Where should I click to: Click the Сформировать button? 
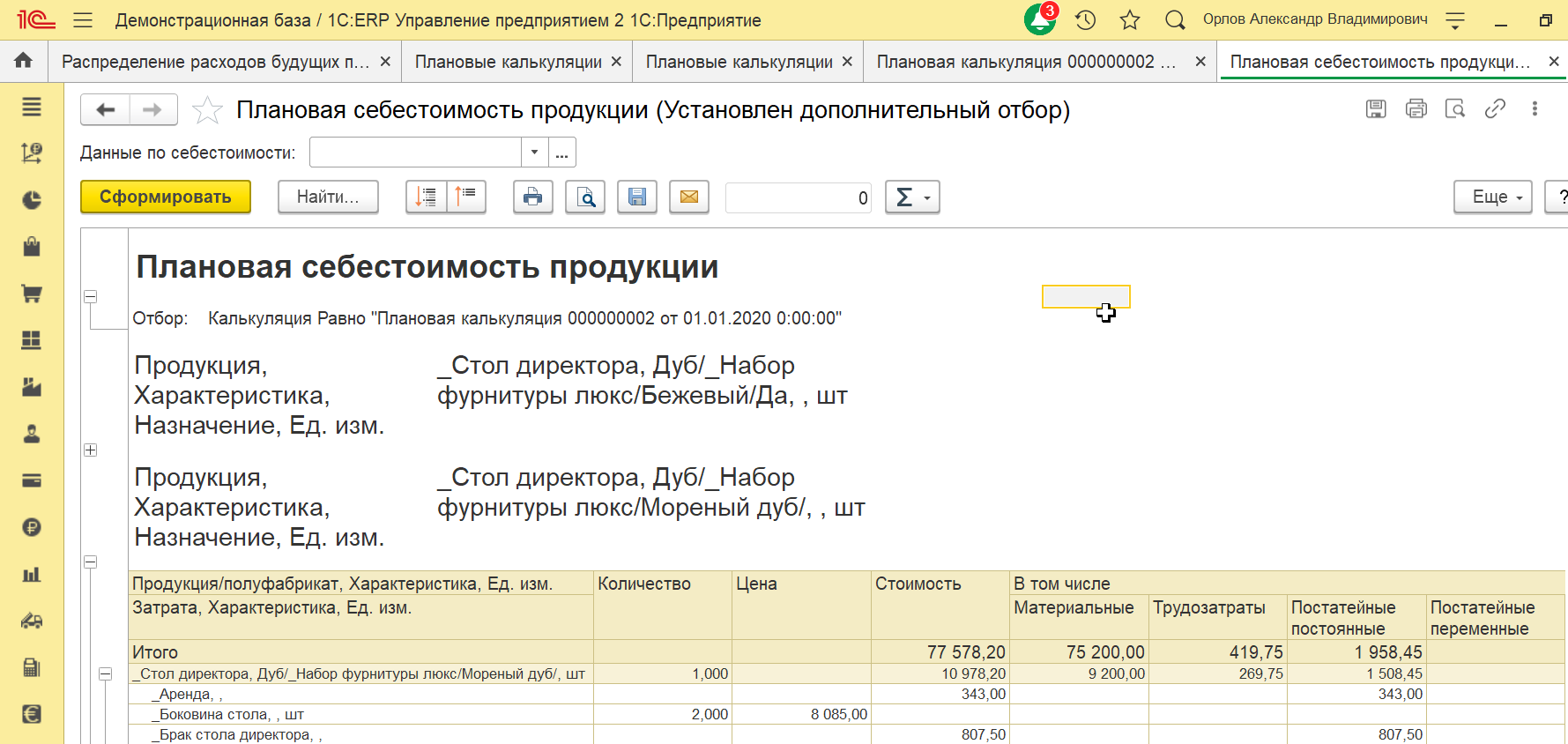166,197
